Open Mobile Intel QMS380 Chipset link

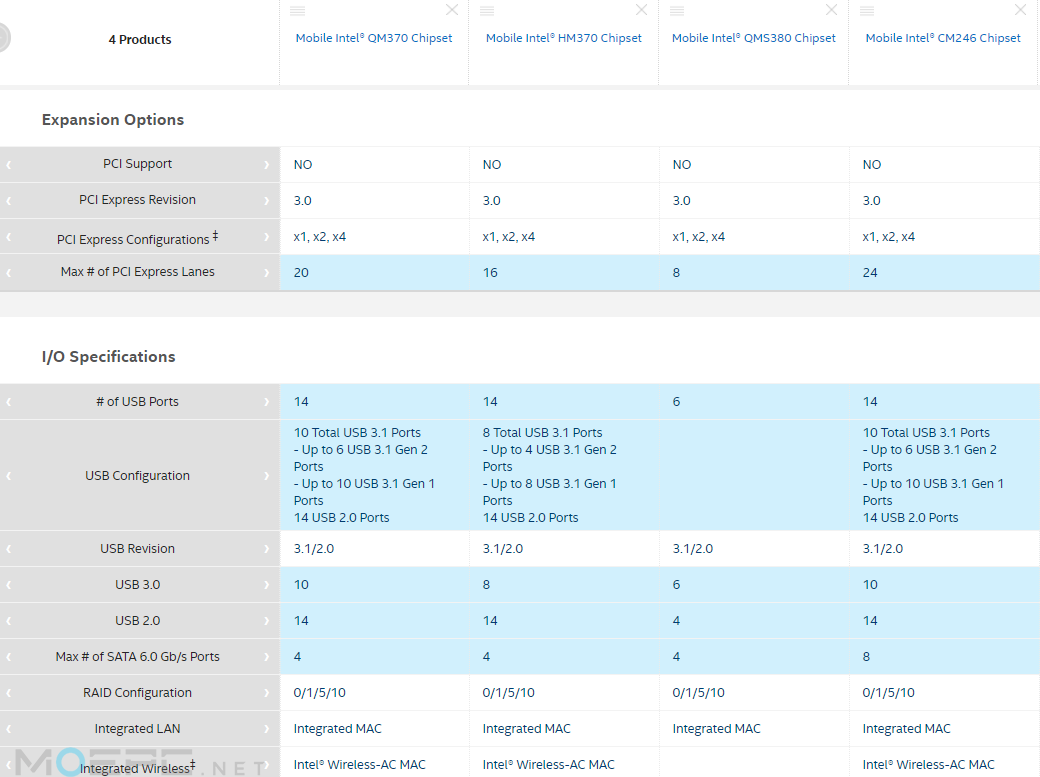point(753,38)
